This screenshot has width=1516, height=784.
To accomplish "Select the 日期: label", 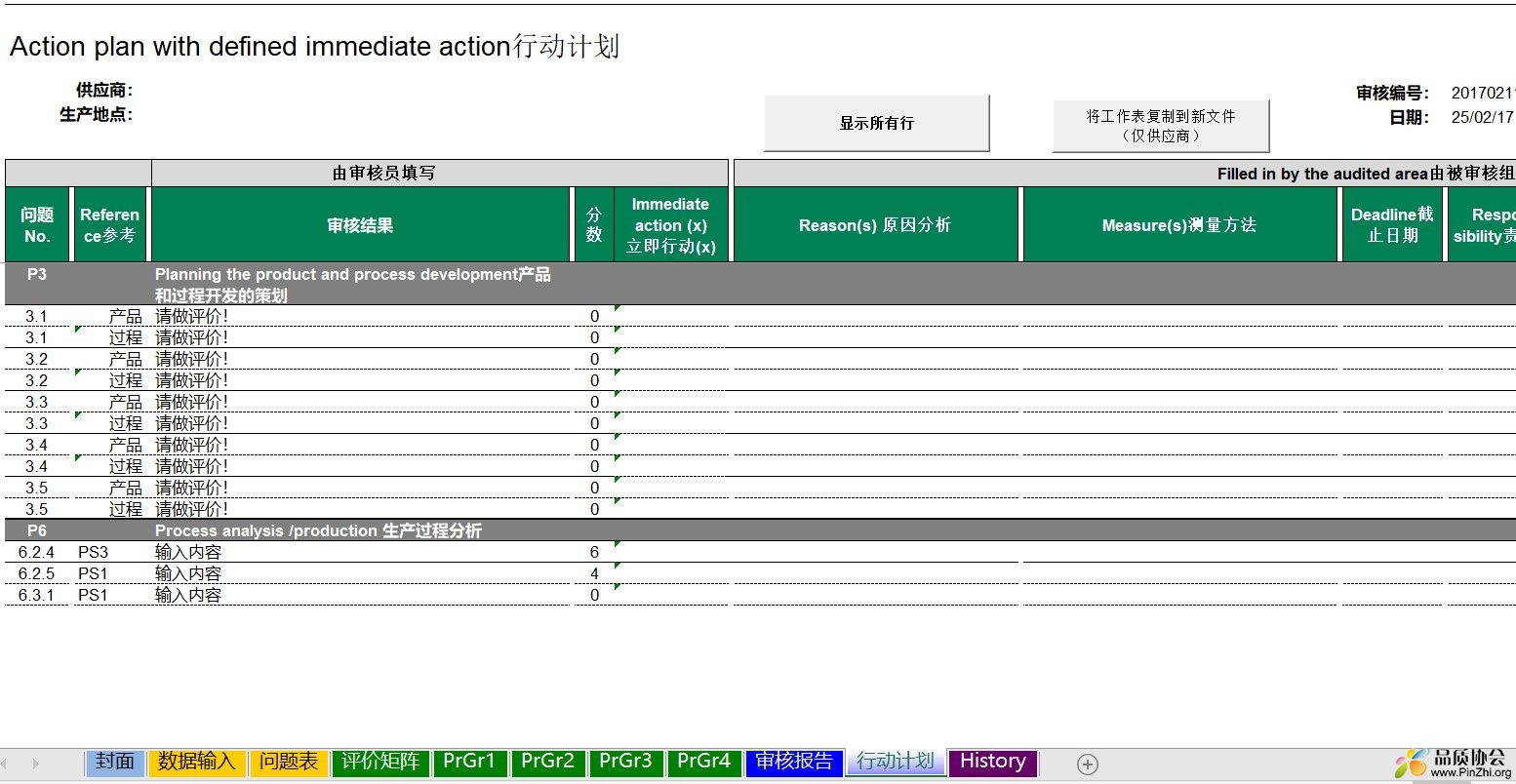I will click(x=1410, y=118).
